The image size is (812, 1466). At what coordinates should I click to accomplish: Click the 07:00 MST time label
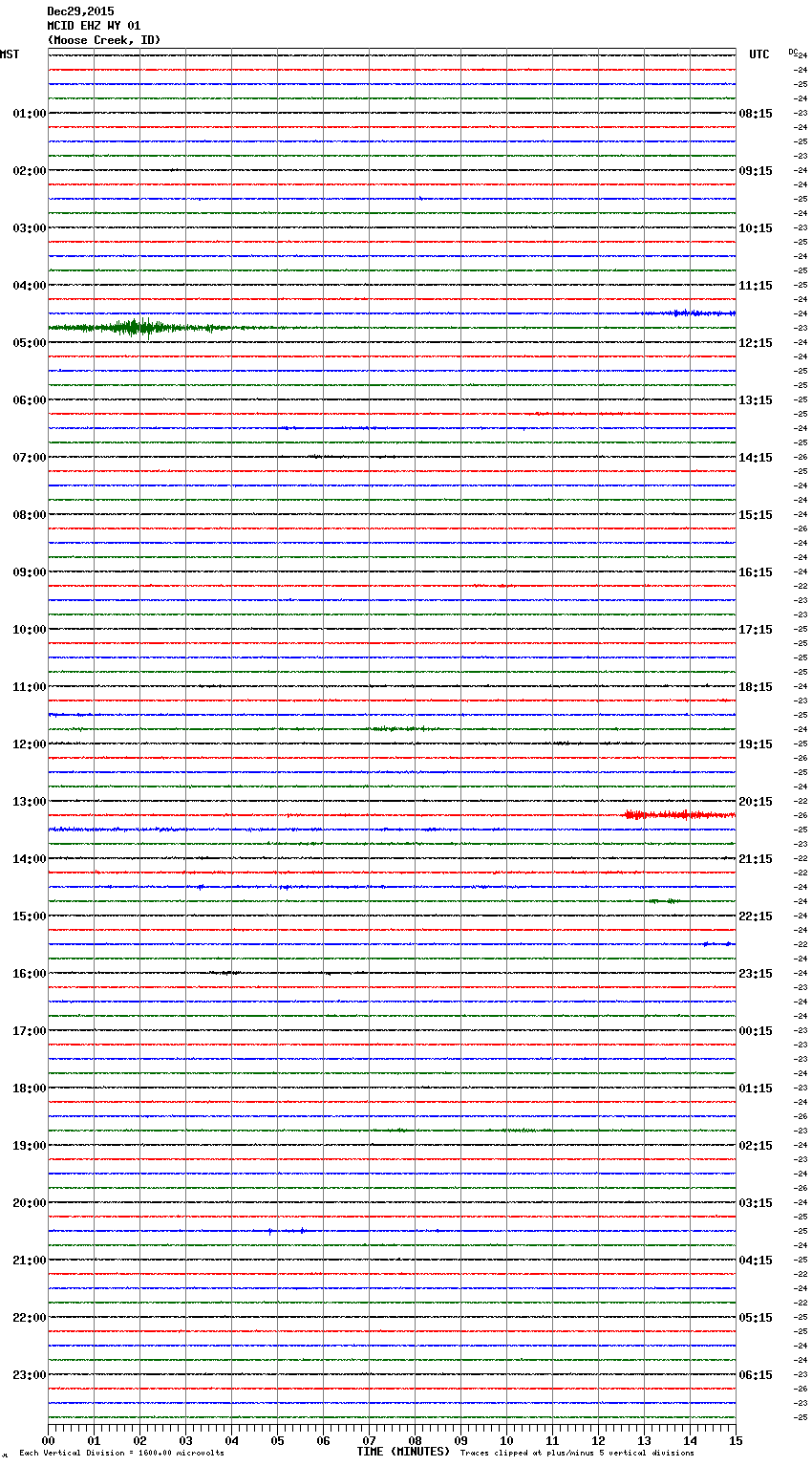pyautogui.click(x=29, y=458)
